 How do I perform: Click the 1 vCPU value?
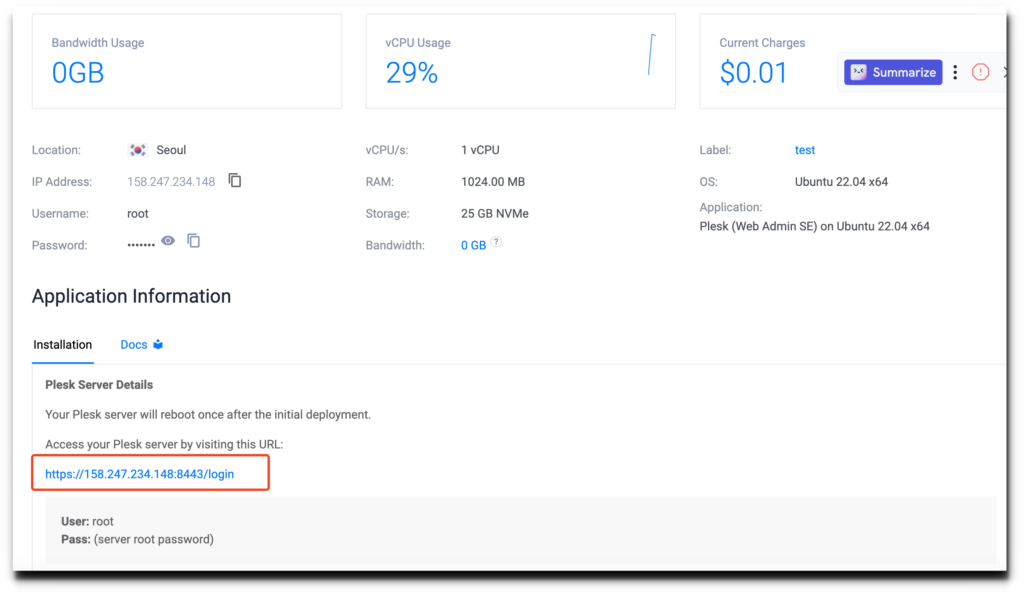480,150
